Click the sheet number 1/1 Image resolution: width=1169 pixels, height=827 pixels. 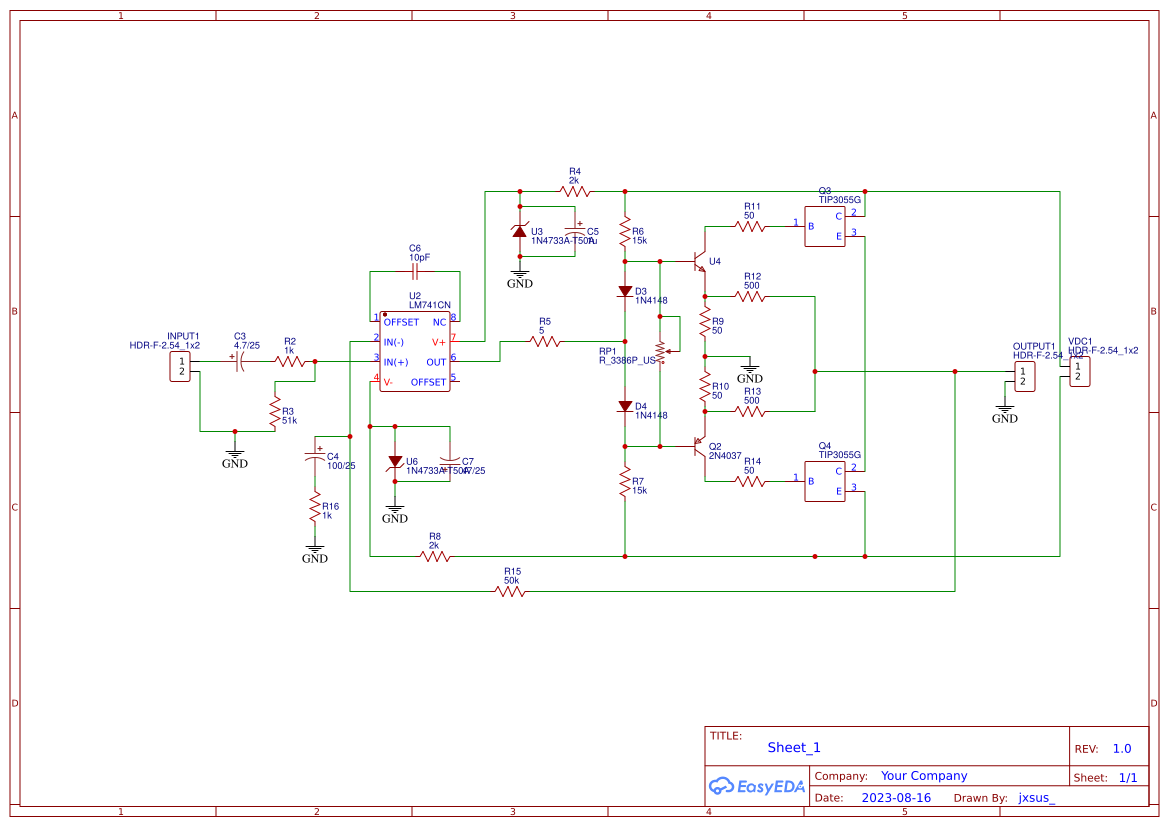1128,778
